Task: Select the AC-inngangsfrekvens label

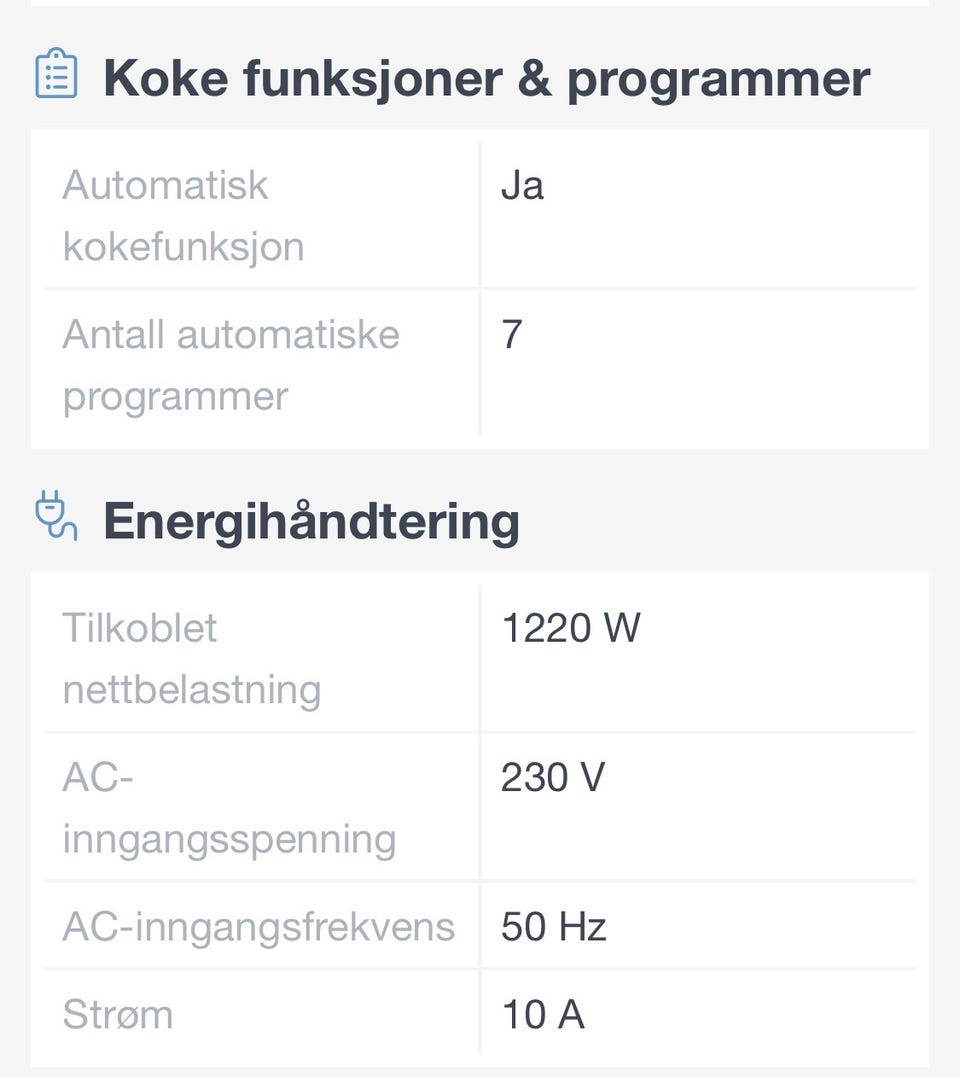Action: pos(258,927)
